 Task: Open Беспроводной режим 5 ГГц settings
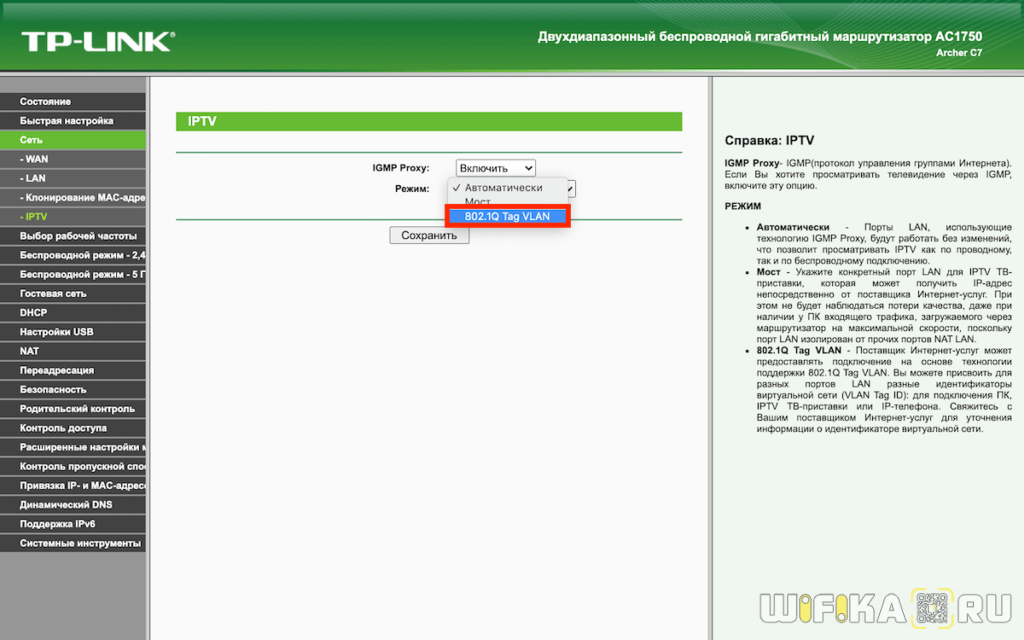[72, 274]
